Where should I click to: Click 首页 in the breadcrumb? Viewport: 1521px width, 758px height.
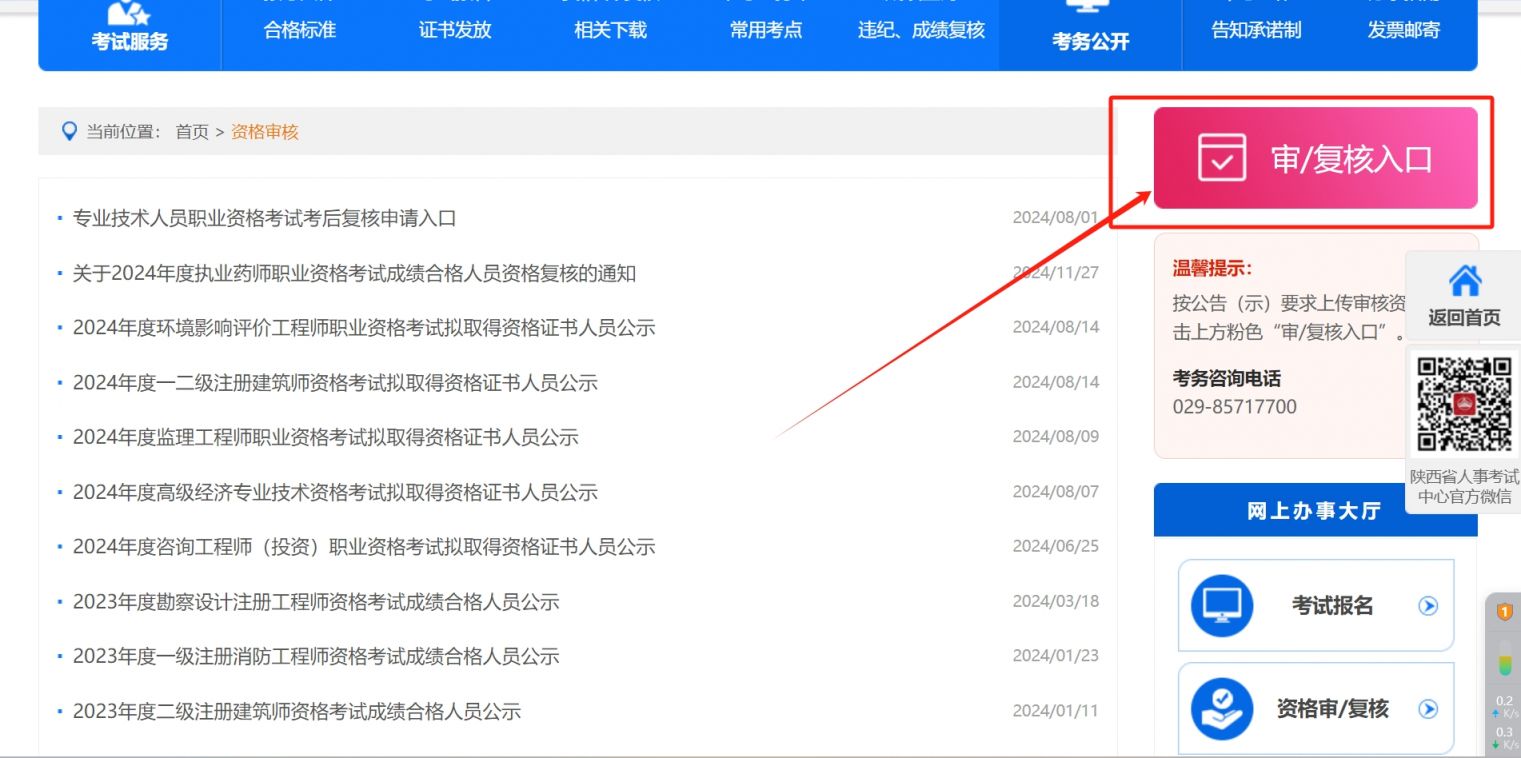(192, 131)
